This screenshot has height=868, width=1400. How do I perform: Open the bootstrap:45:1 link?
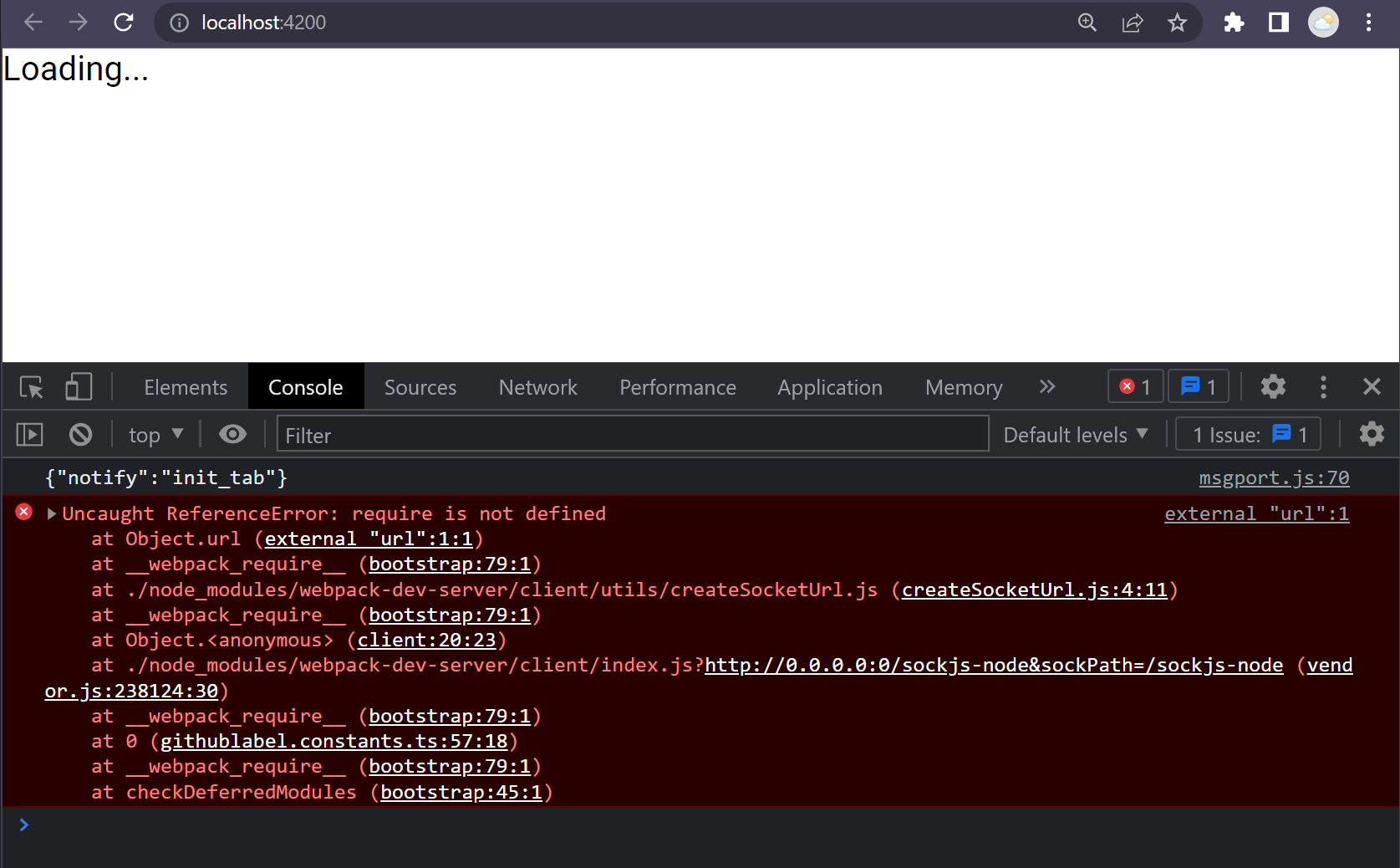[461, 792]
